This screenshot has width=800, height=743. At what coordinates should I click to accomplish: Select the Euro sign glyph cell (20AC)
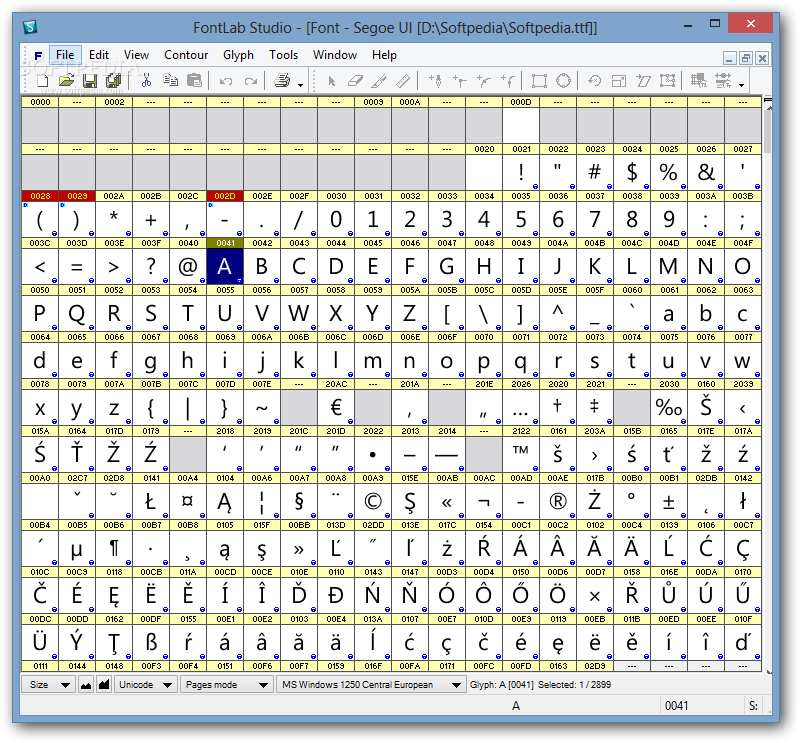[336, 407]
